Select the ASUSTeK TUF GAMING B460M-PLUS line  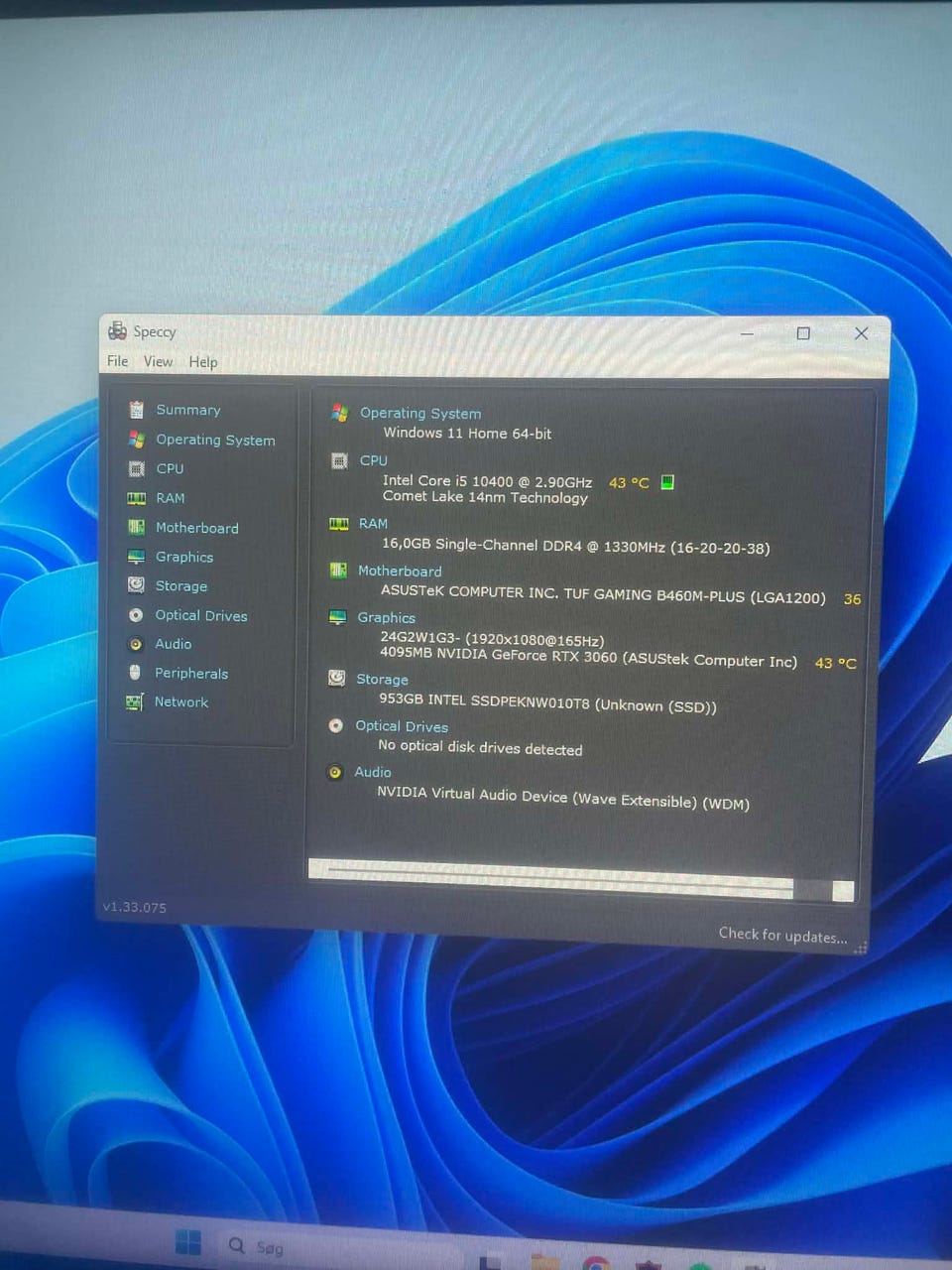coord(603,594)
